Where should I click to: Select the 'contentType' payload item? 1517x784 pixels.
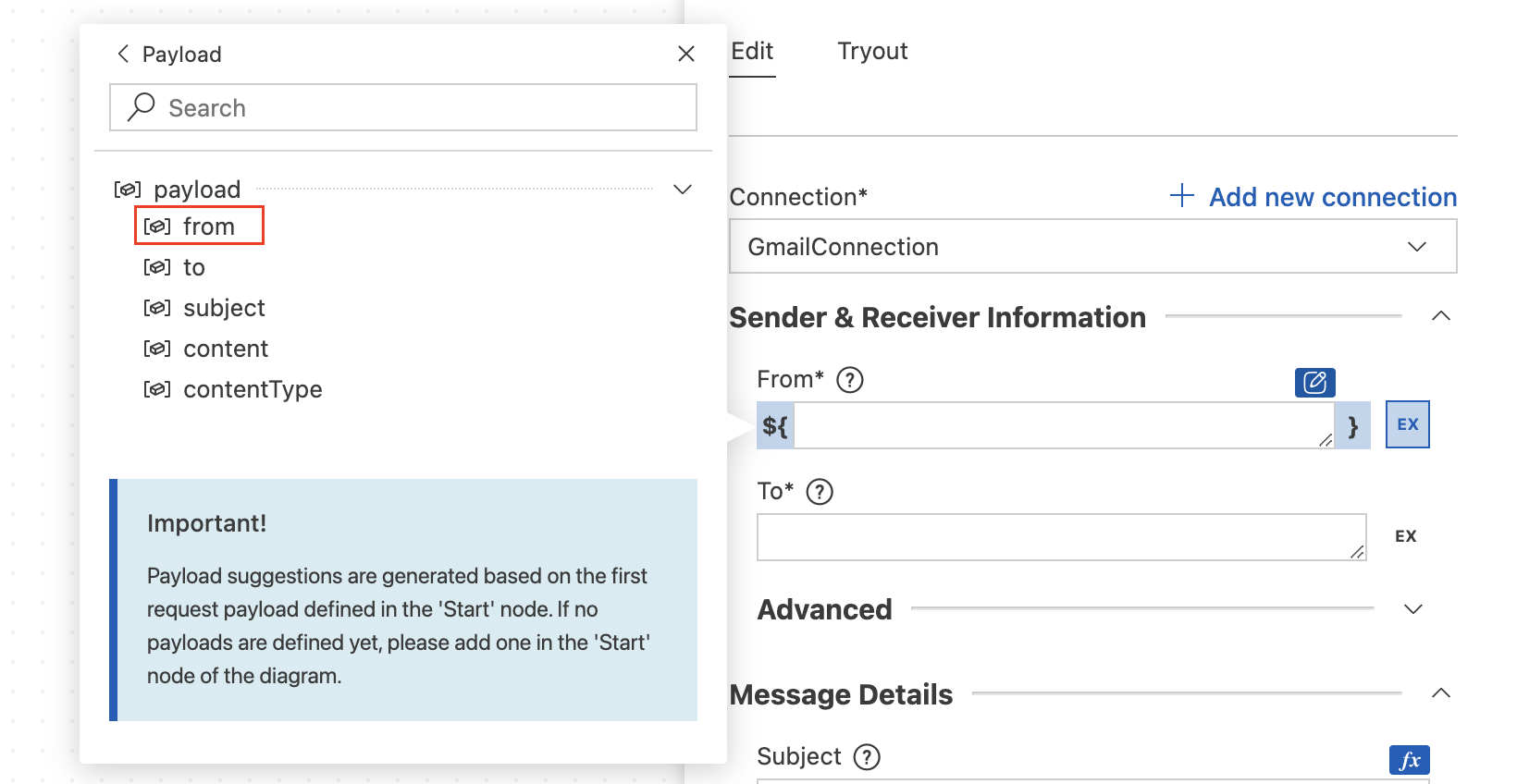pos(233,389)
